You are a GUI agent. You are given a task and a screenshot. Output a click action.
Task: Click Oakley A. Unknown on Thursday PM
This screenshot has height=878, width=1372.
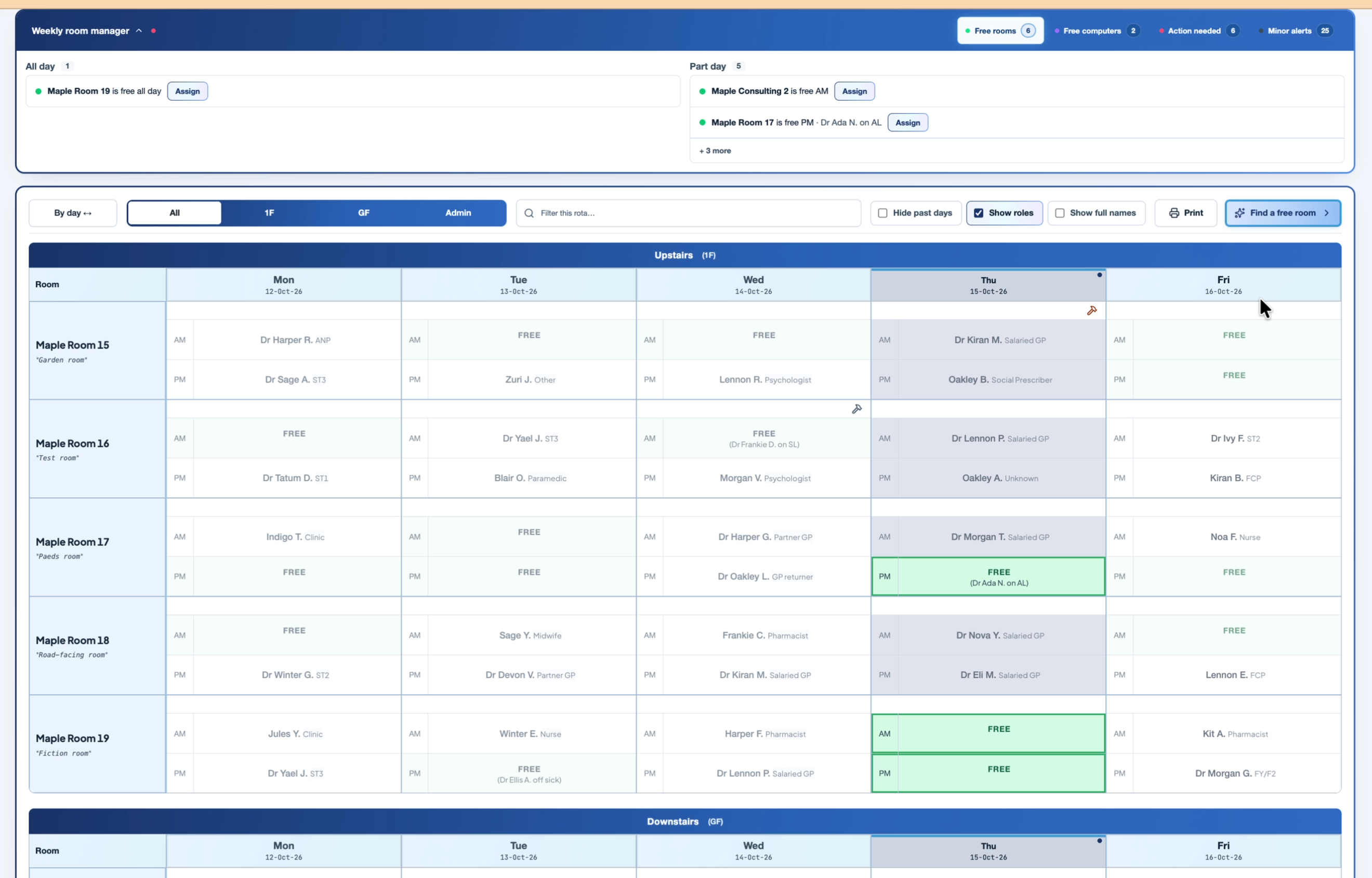pos(999,478)
